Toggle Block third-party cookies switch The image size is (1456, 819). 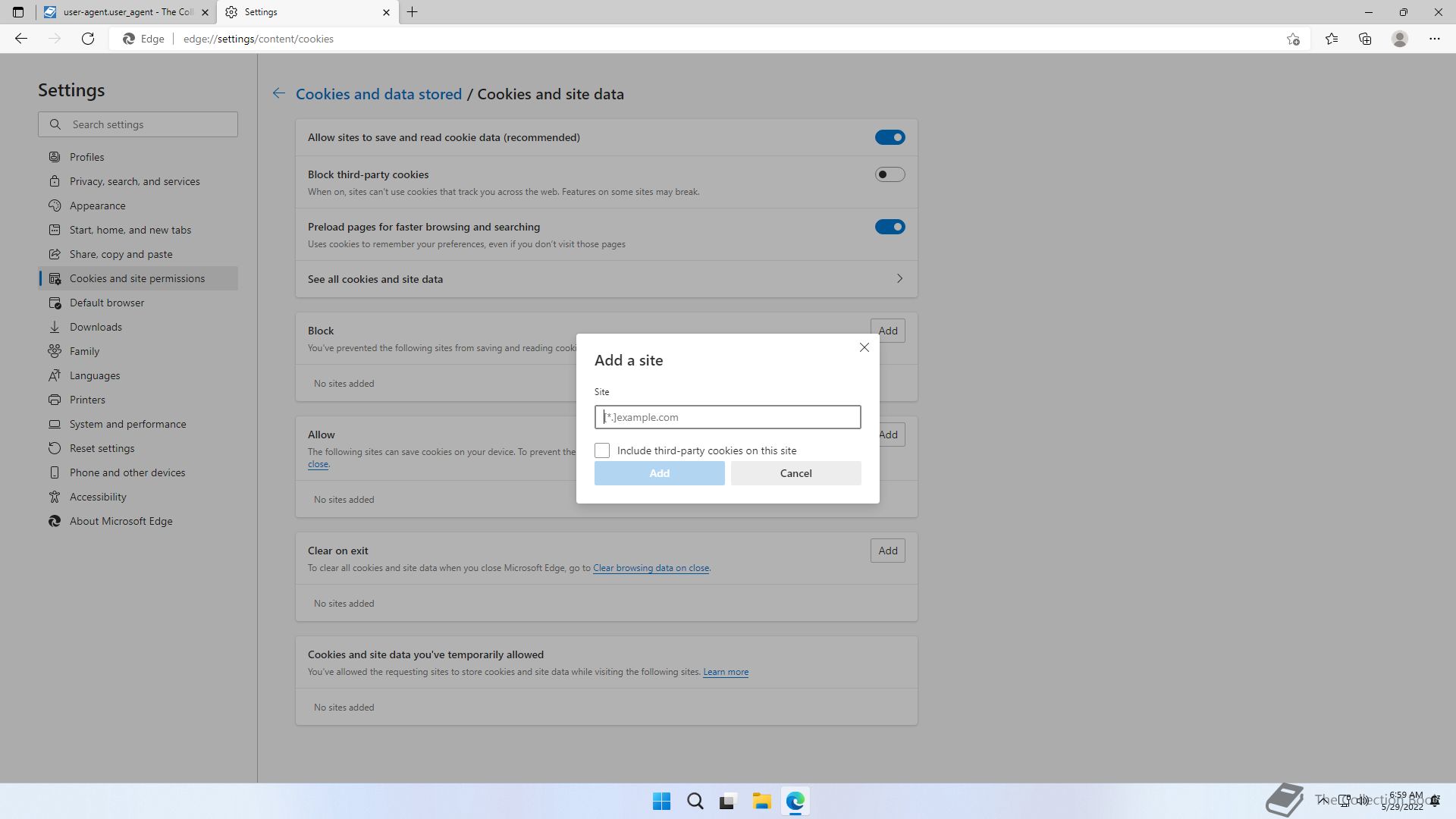[890, 174]
